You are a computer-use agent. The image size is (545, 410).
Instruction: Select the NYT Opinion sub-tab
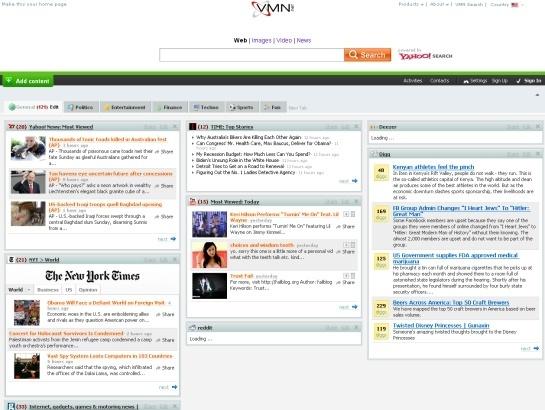click(x=88, y=289)
